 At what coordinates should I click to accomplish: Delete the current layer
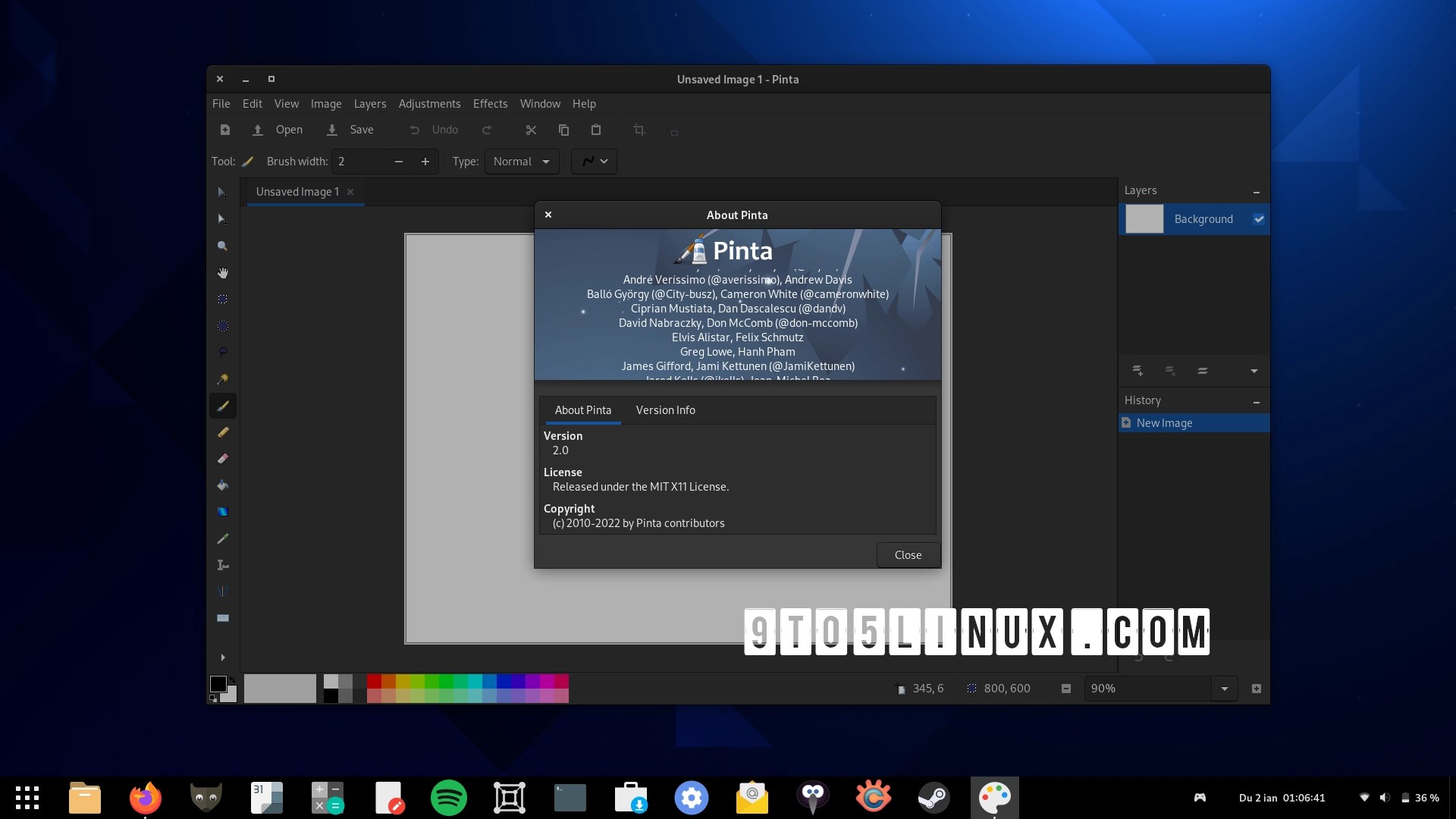point(1170,371)
